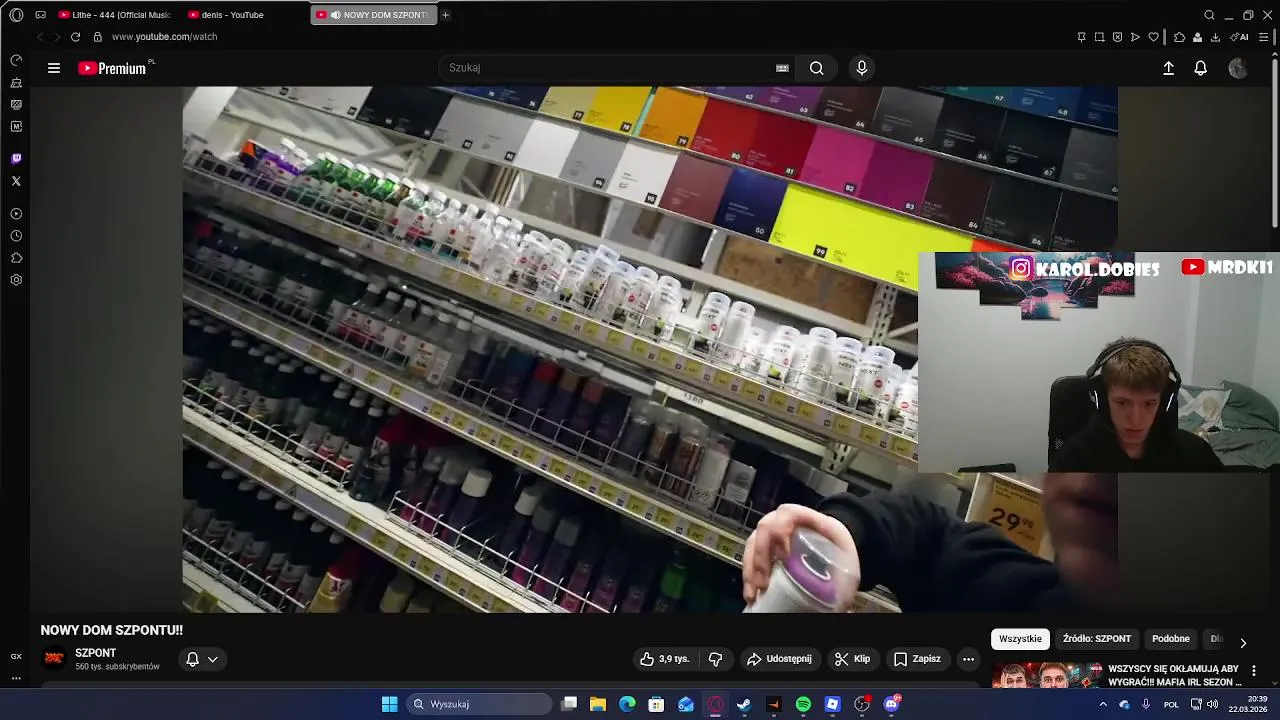Dislike the video with thumbs down
The image size is (1280, 720).
tap(715, 659)
